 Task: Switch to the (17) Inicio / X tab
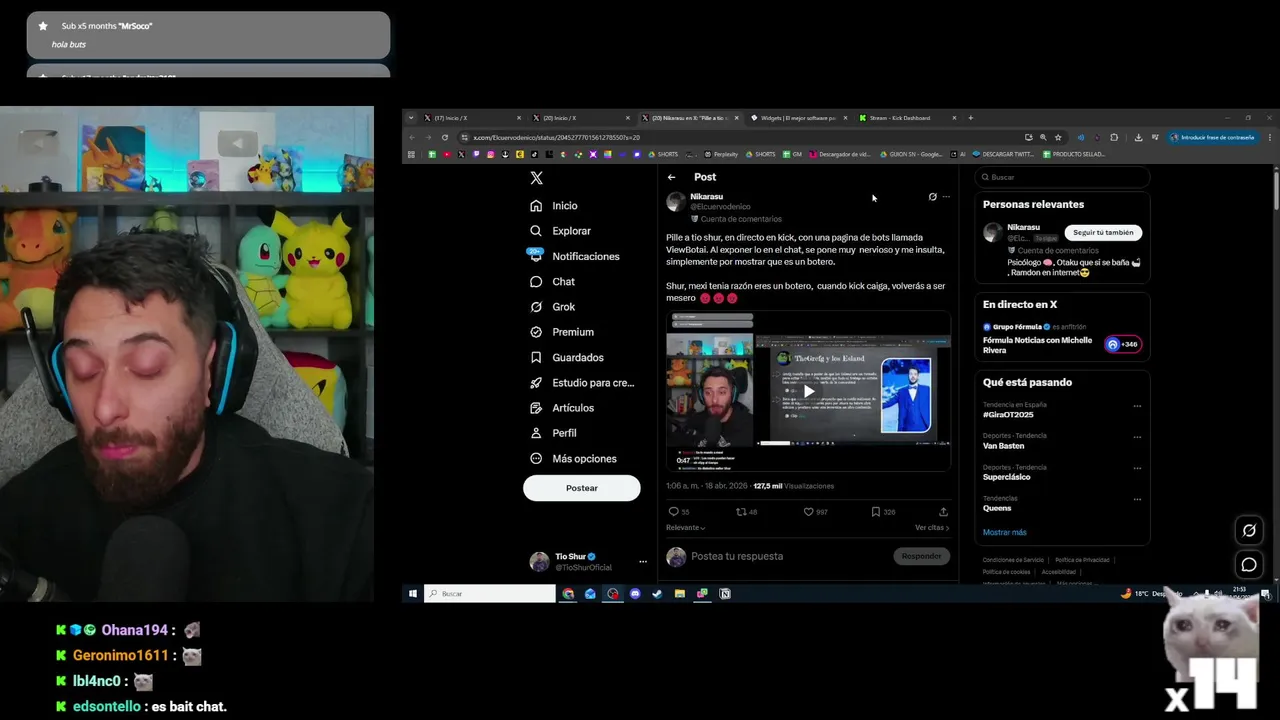(x=471, y=118)
